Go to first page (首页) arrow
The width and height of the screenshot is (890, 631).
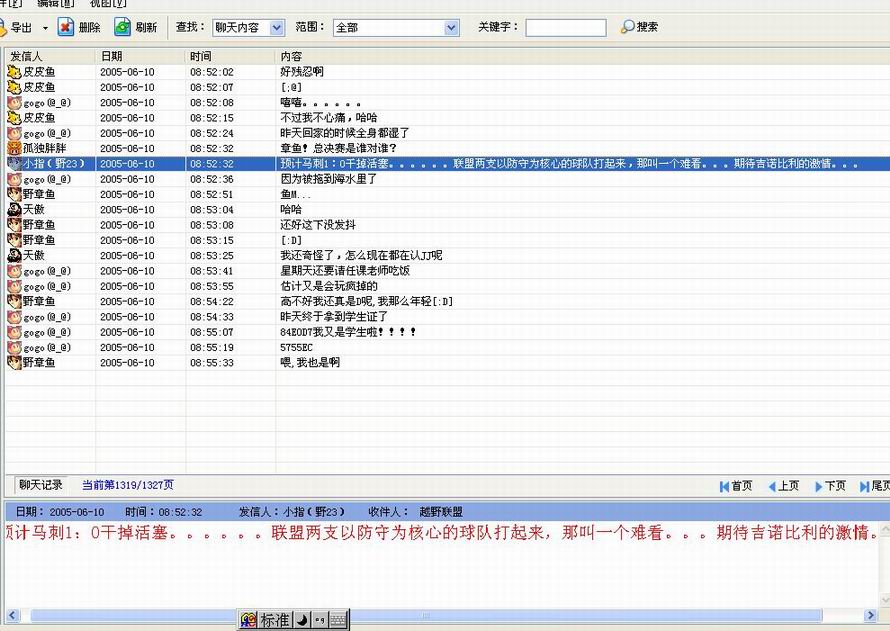[724, 486]
